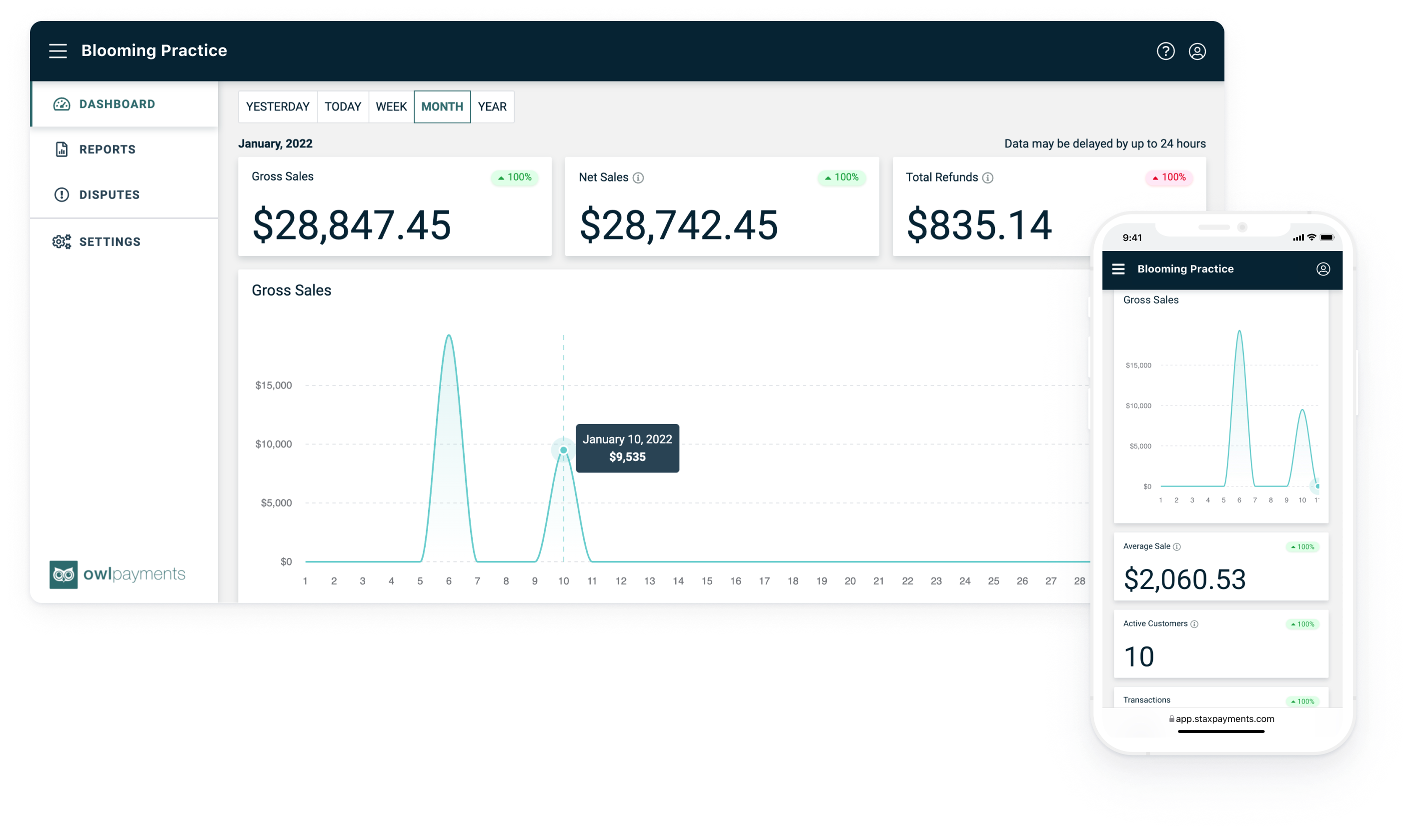Click the Transactions 100% badge on phone
Viewport: 1419px width, 840px height.
click(1302, 701)
